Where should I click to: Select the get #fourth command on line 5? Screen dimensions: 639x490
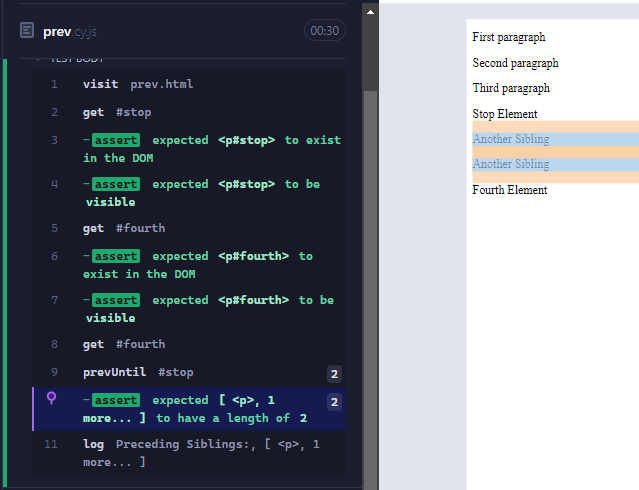pyautogui.click(x=124, y=228)
